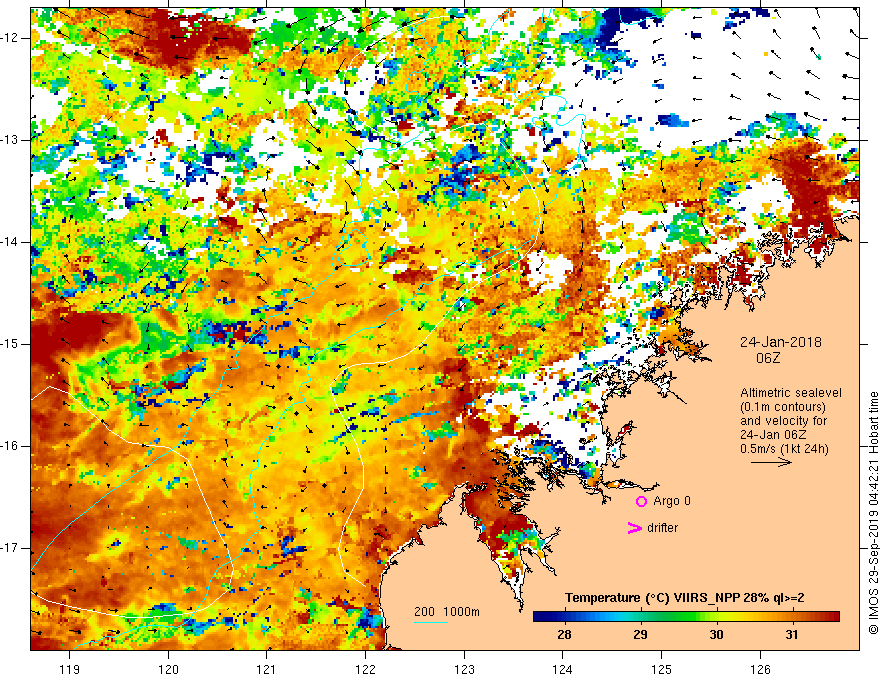Click the 119 longitude axis label
The height and width of the screenshot is (680, 880).
(70, 669)
